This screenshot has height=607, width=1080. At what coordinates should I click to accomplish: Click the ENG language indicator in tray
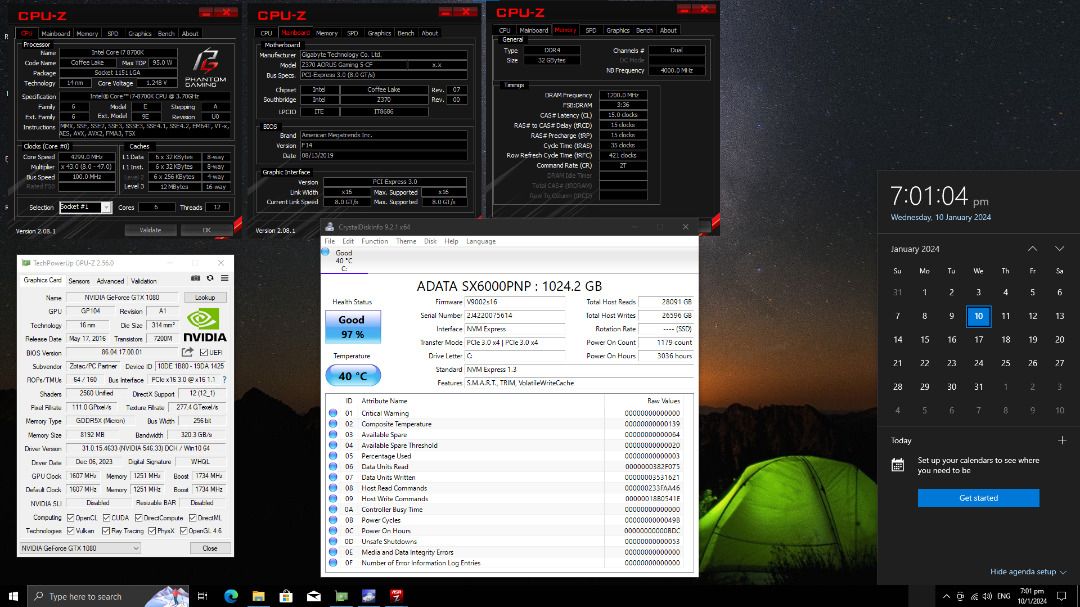1004,597
